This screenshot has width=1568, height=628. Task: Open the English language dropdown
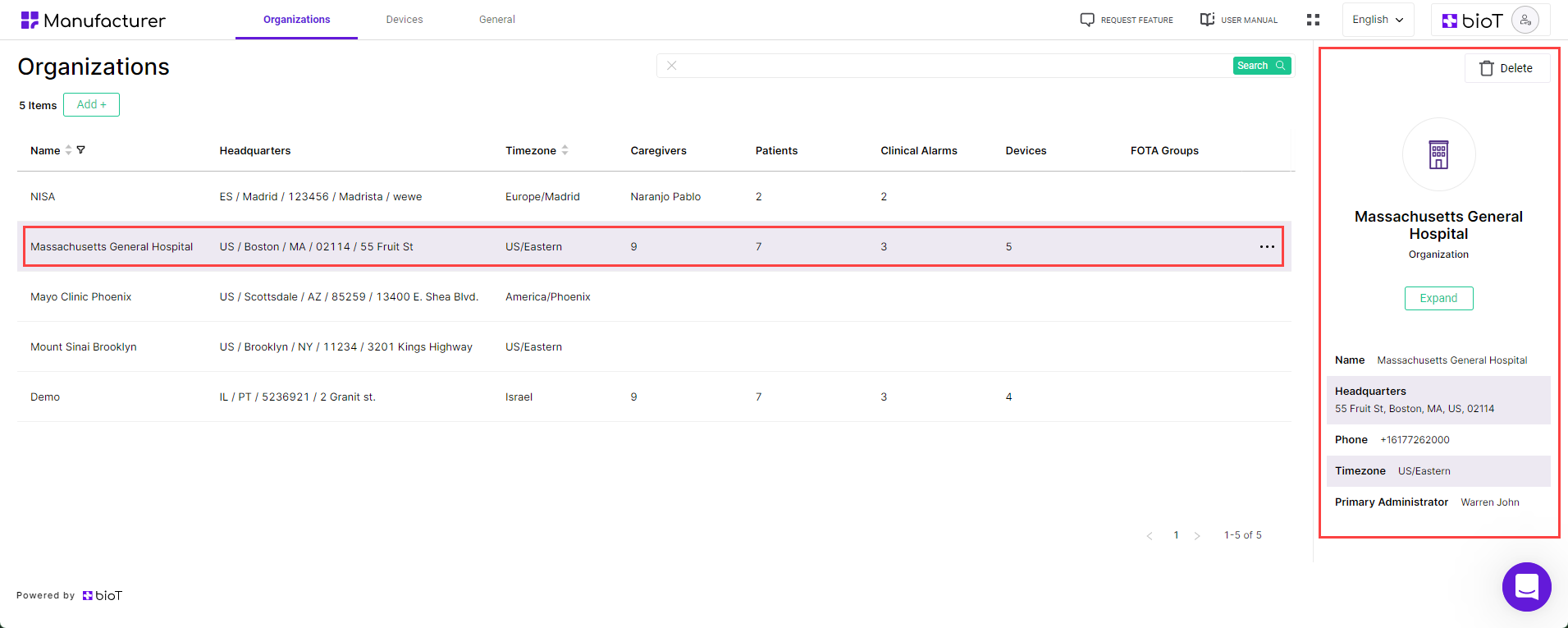click(x=1378, y=20)
